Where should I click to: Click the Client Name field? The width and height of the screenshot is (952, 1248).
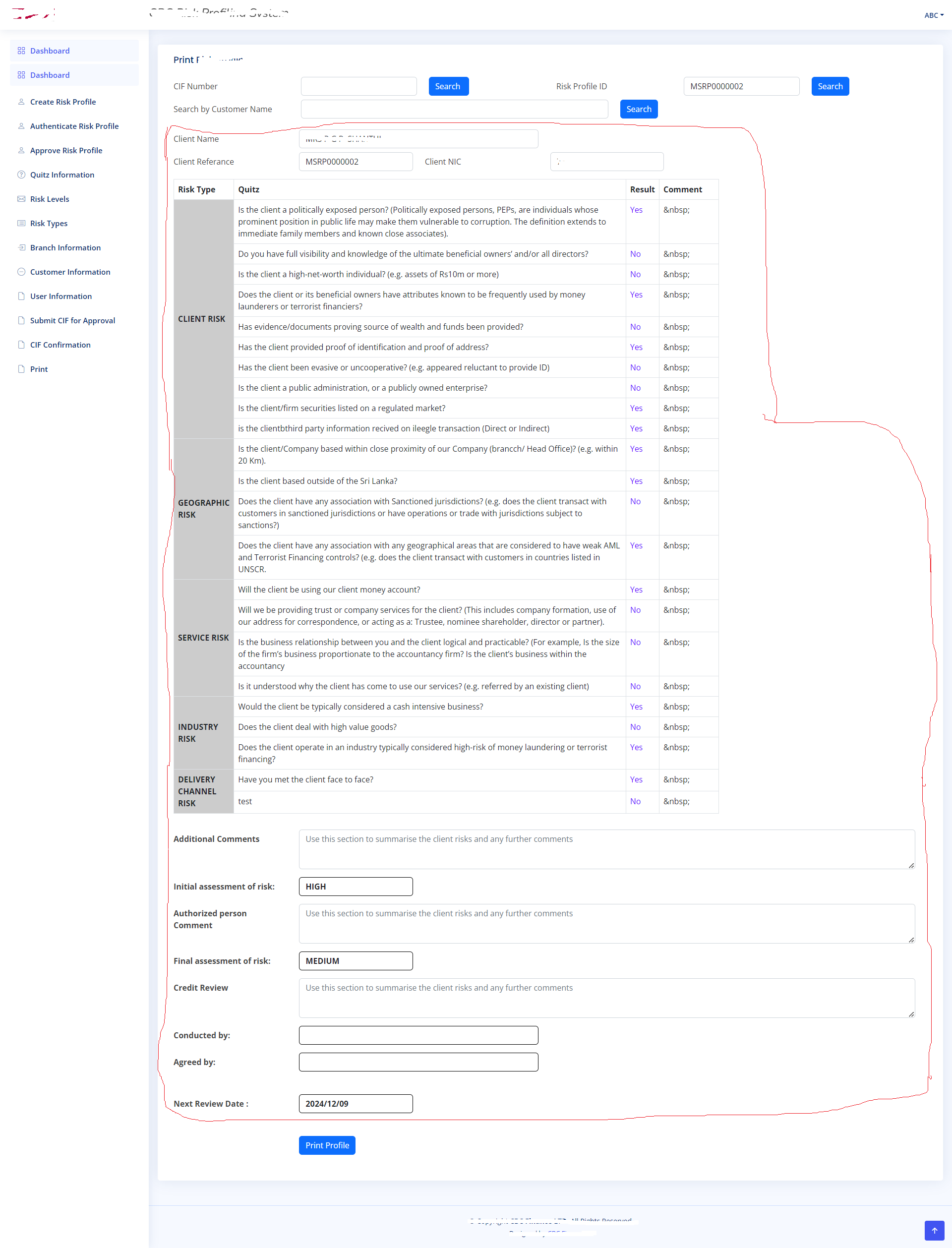click(x=418, y=139)
